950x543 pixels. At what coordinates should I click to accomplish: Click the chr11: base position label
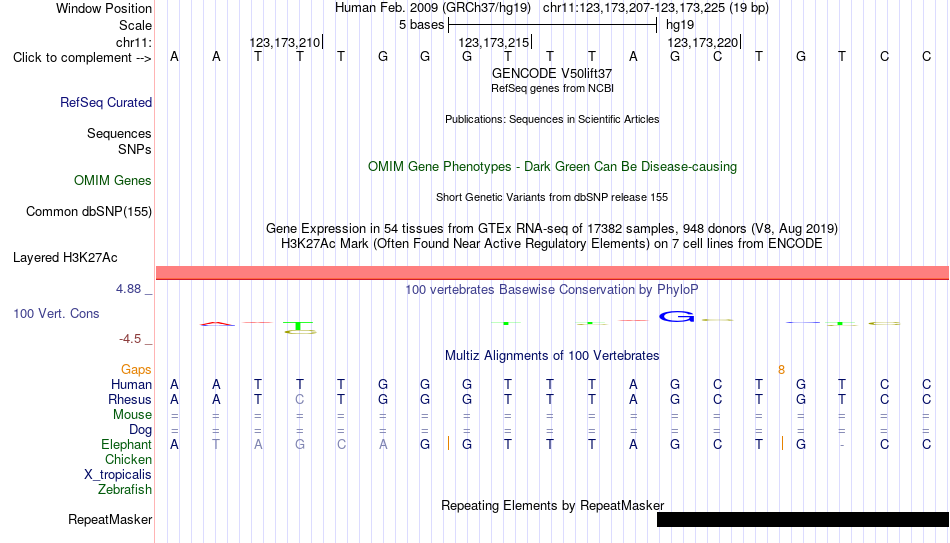pos(134,42)
